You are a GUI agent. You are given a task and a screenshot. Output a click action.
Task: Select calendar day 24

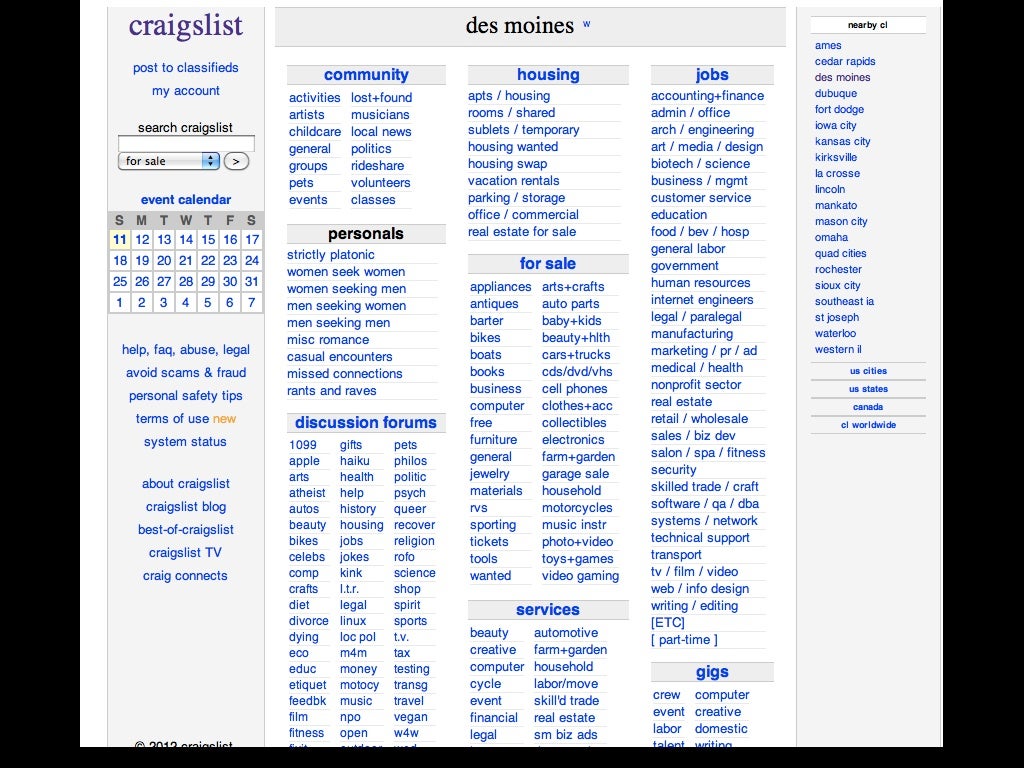(252, 261)
